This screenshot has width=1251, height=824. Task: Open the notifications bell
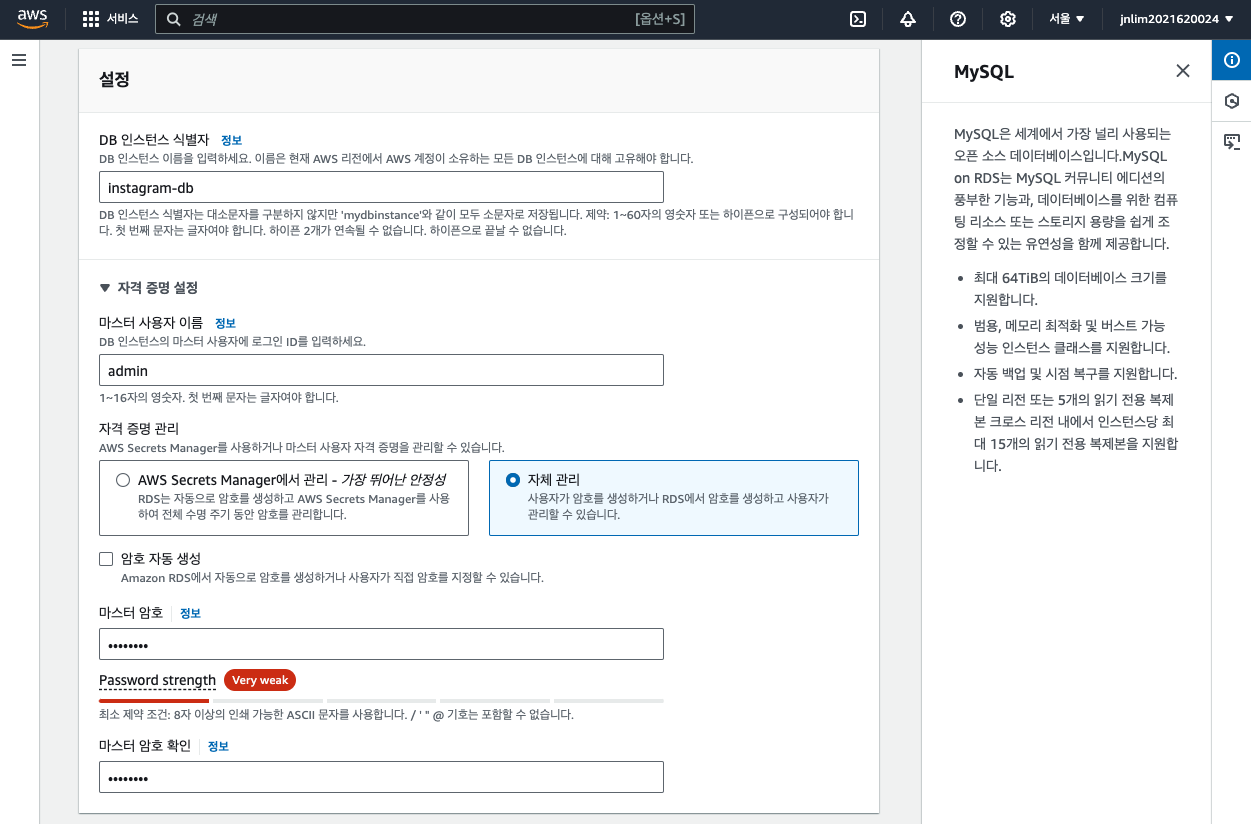908,19
